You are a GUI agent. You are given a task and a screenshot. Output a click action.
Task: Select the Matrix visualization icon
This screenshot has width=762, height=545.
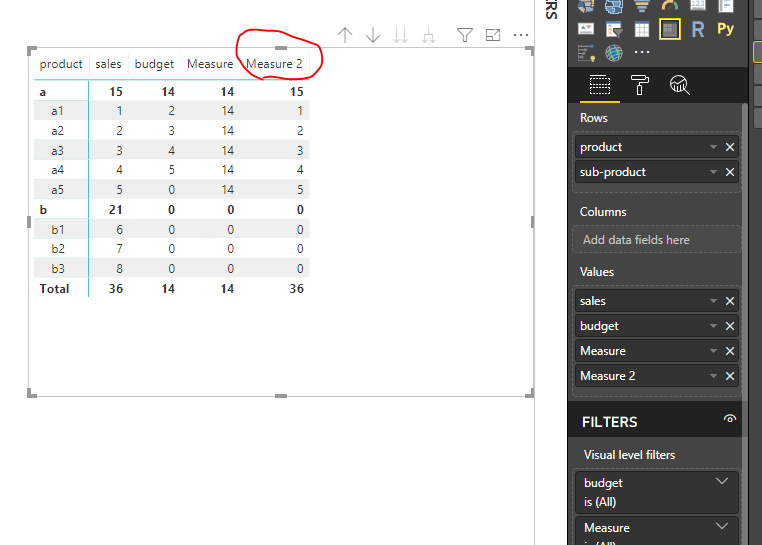point(670,30)
